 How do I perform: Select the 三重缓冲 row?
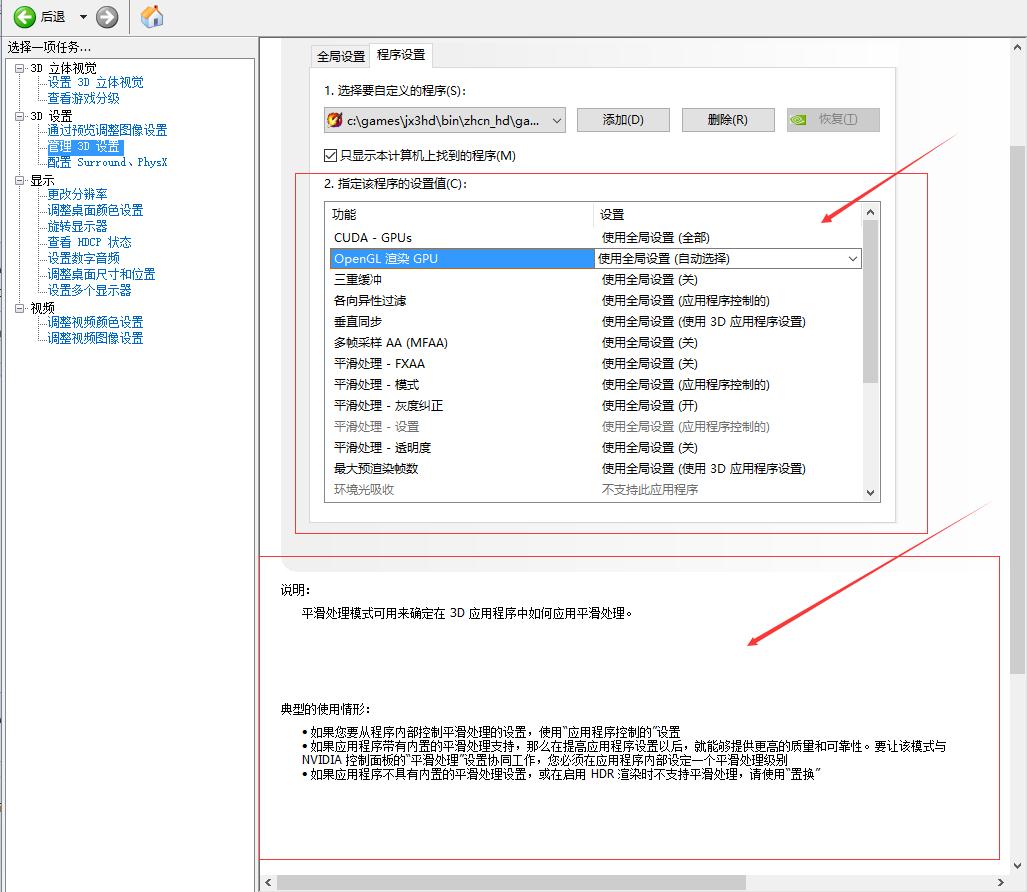[x=595, y=280]
